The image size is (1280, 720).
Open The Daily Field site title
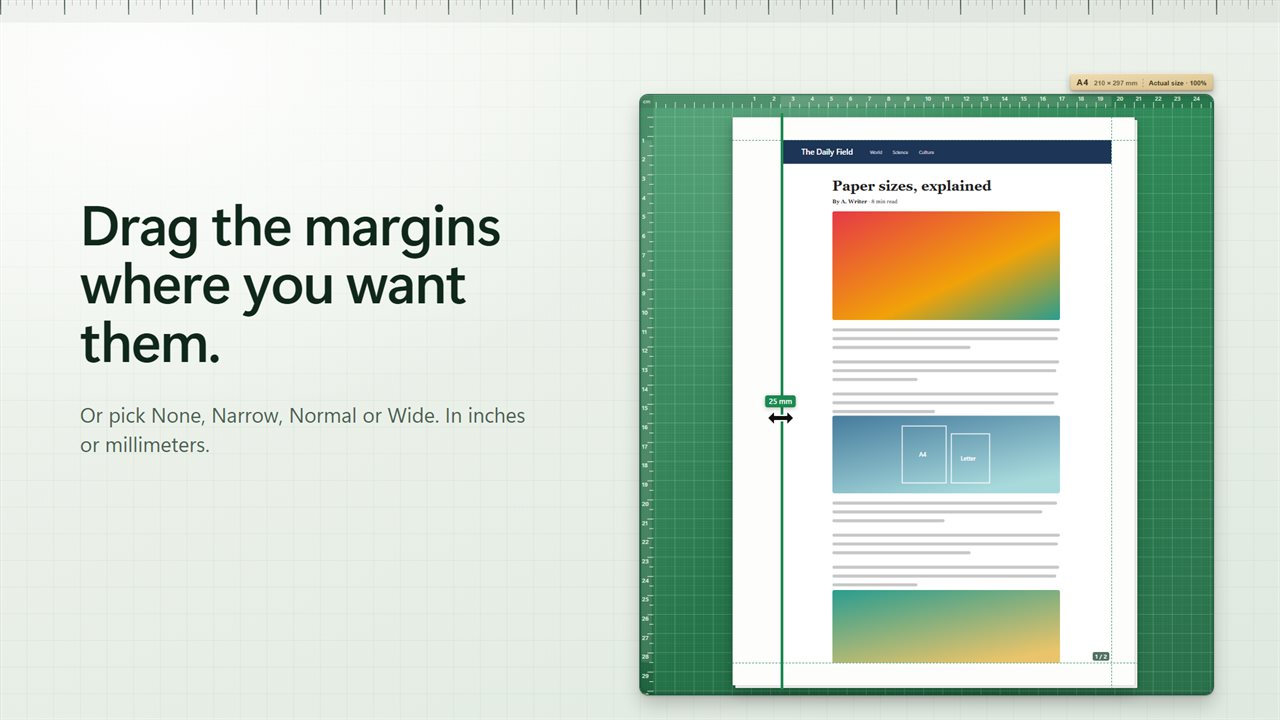(827, 152)
